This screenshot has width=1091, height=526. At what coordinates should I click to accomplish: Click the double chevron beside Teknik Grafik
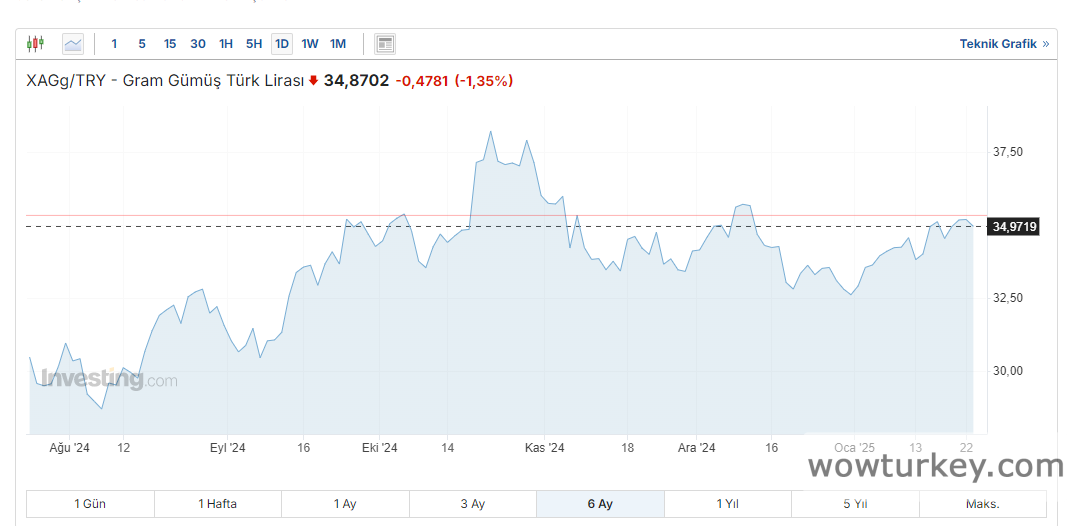coord(1046,44)
